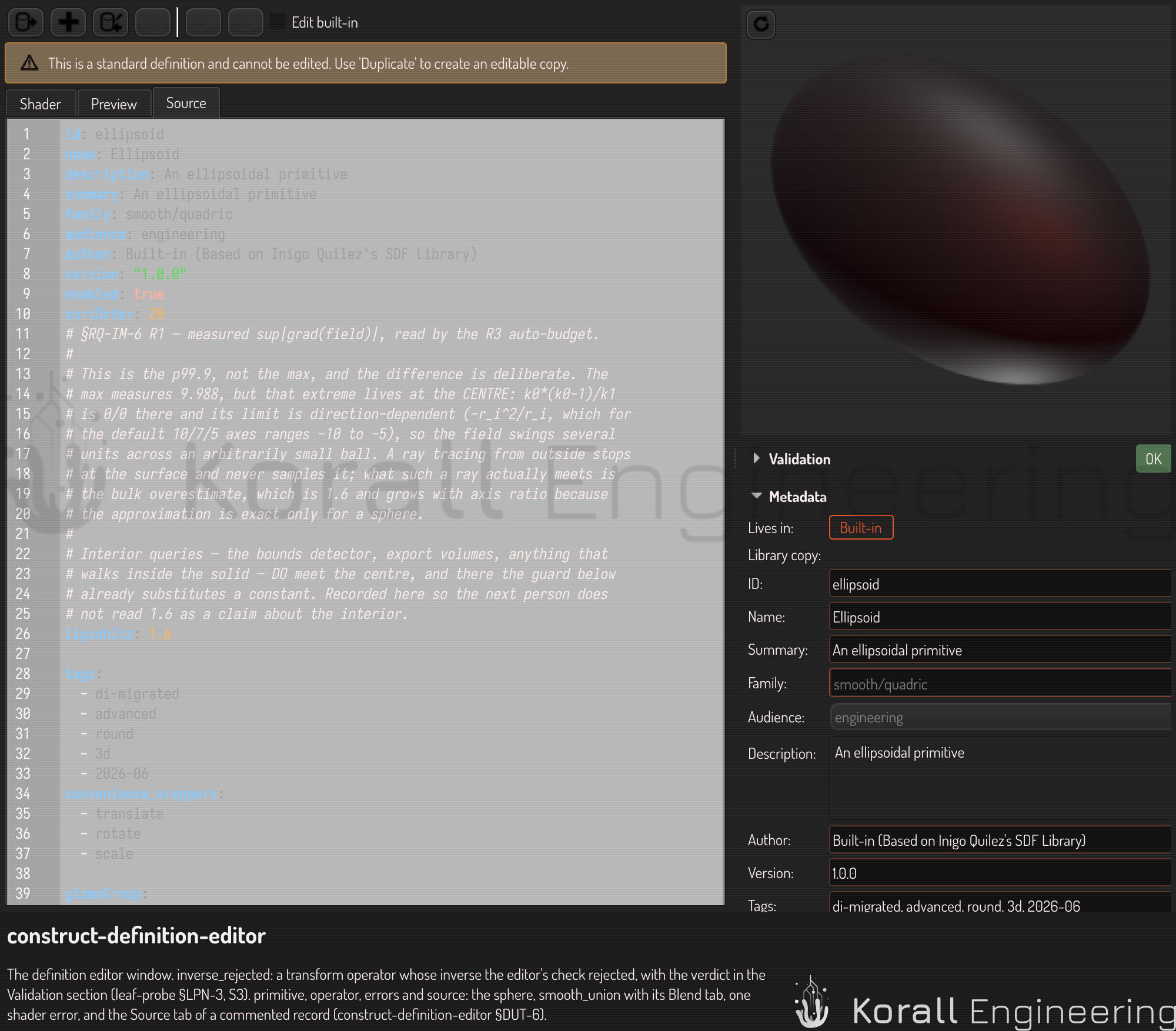Click the Description text area

1000,779
